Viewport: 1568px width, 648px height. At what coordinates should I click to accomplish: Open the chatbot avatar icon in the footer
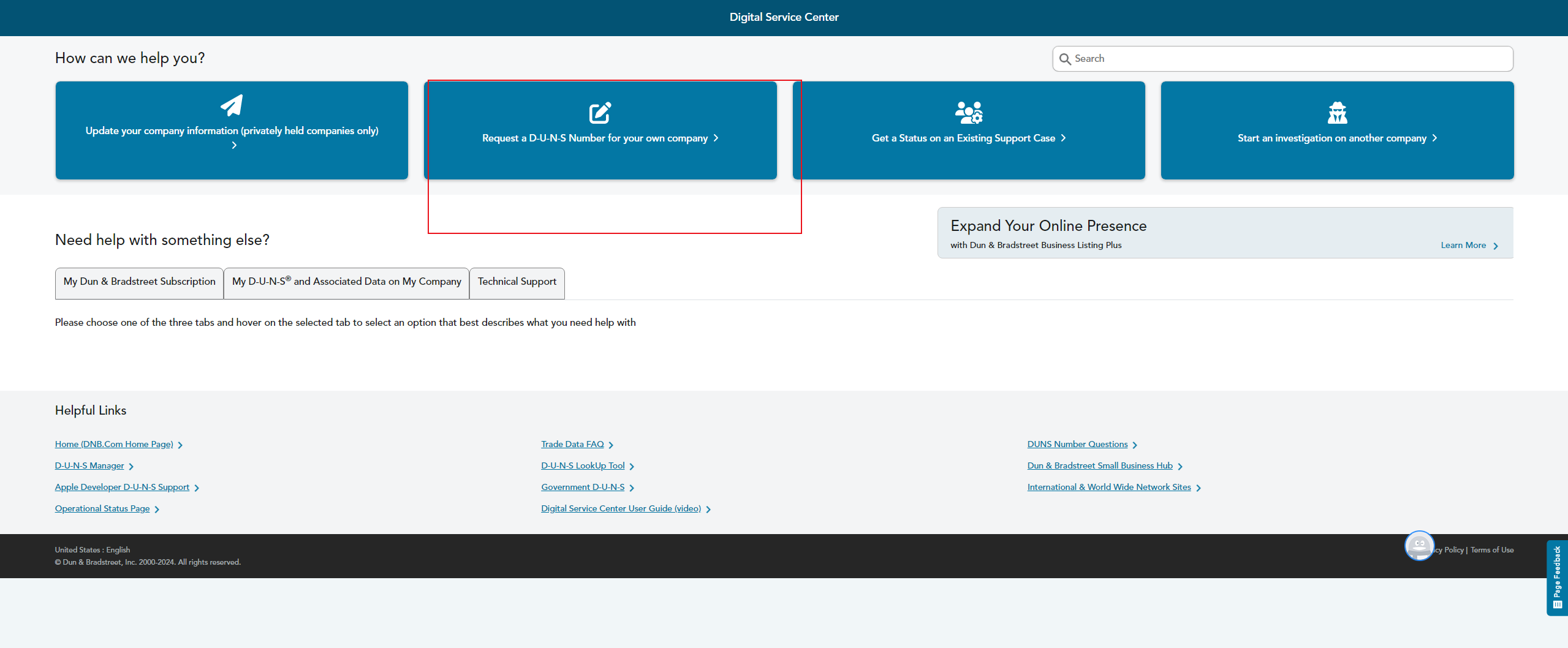click(x=1419, y=545)
